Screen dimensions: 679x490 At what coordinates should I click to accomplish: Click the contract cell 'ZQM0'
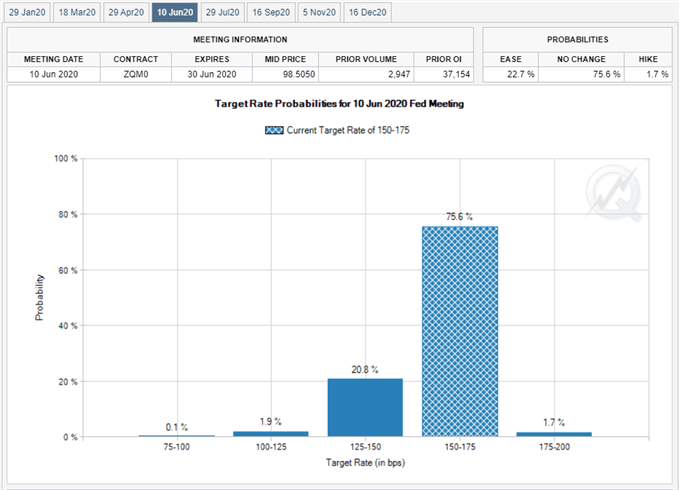pos(136,74)
